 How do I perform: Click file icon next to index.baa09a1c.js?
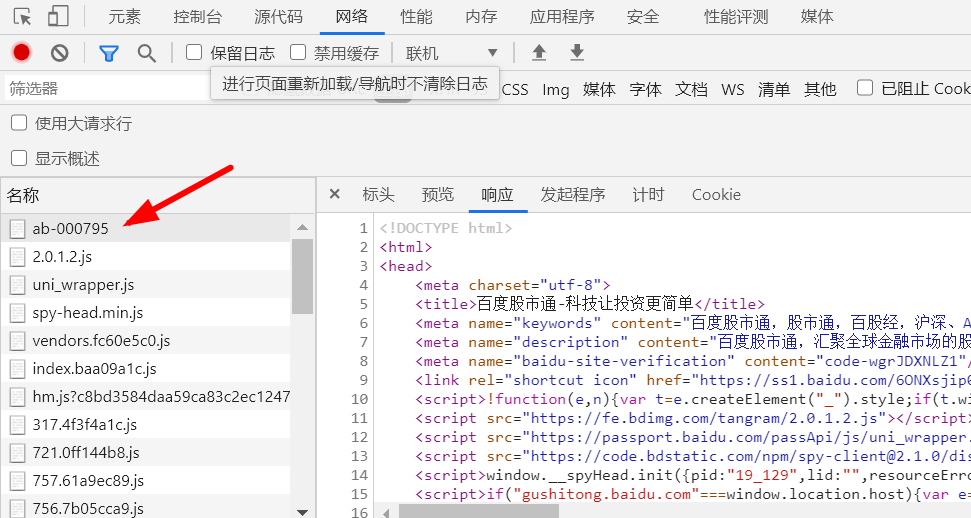pyautogui.click(x=17, y=369)
